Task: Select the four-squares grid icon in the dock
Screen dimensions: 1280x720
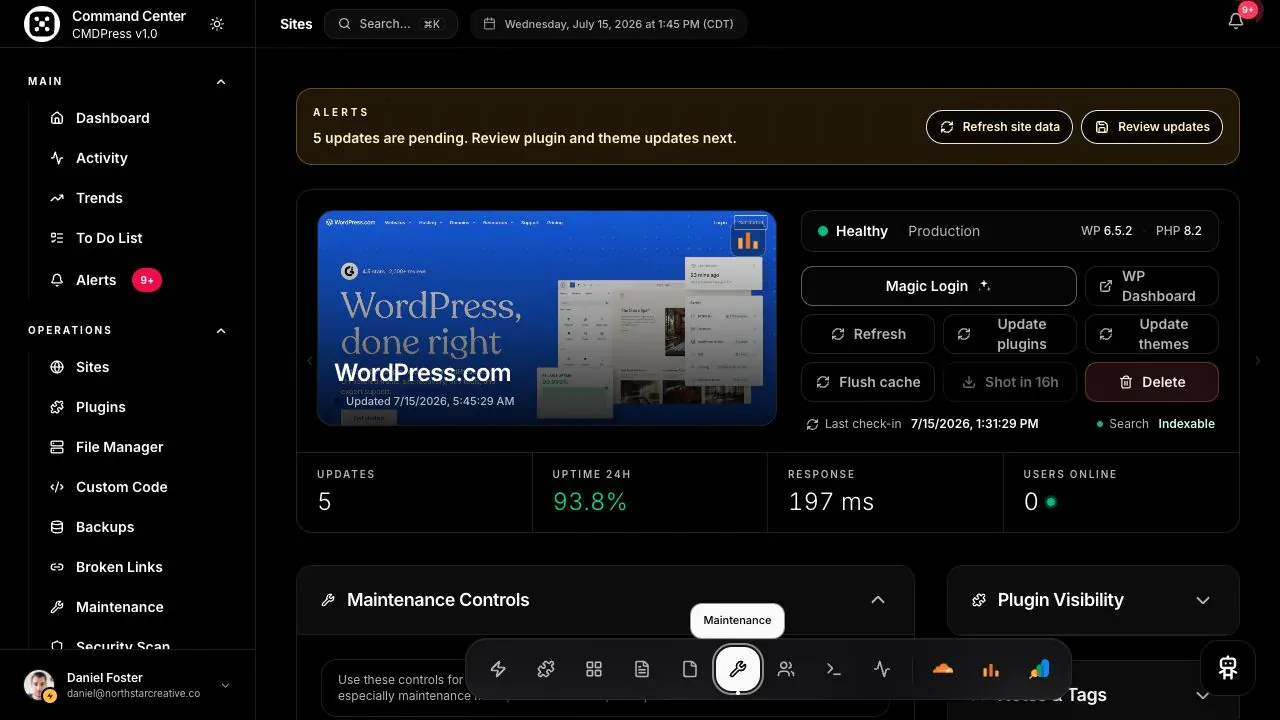Action: (x=594, y=669)
